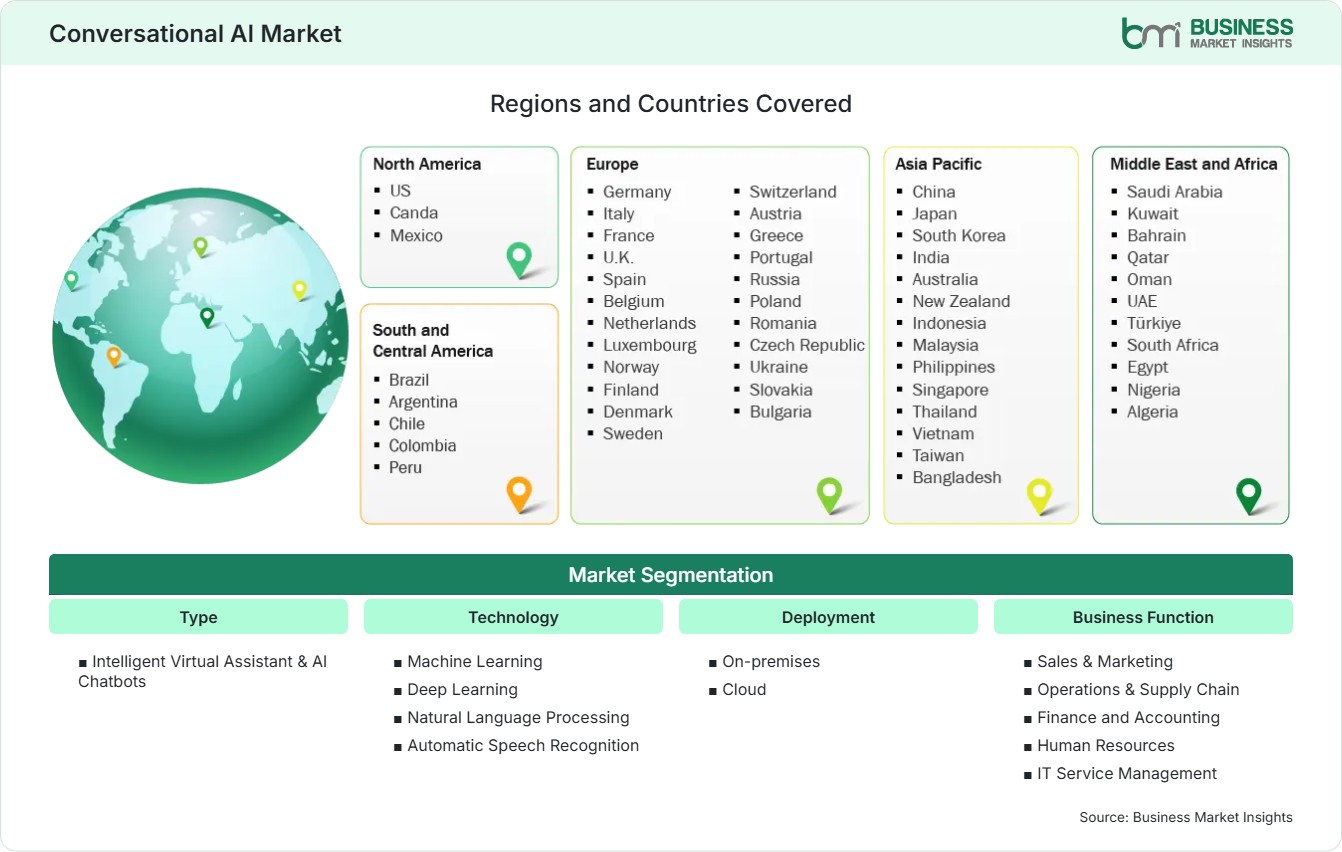Click 'South Korea' in Asia Pacific list
1342x852 pixels.
pyautogui.click(x=959, y=236)
